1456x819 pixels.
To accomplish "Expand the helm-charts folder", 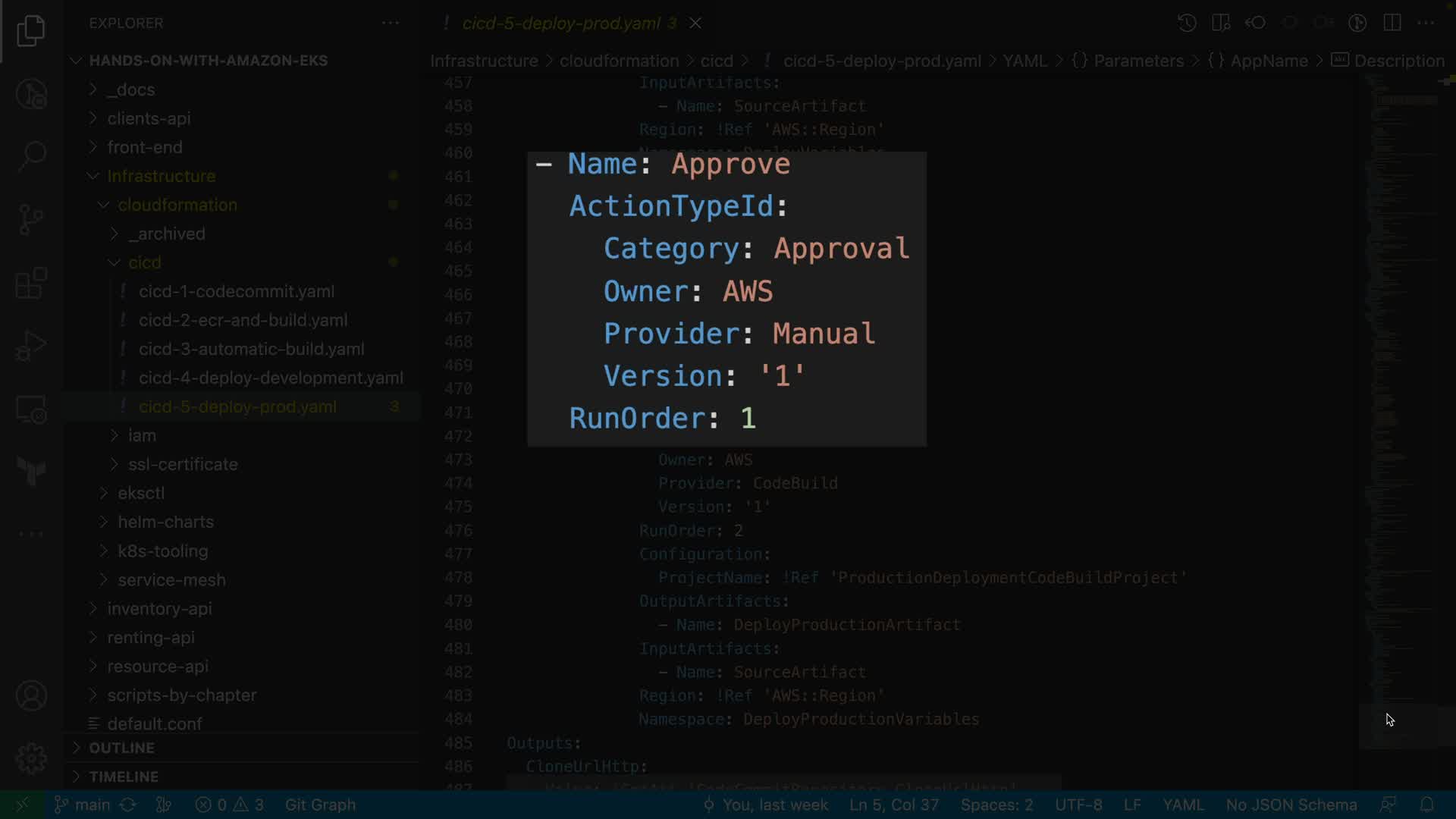I will [x=165, y=522].
